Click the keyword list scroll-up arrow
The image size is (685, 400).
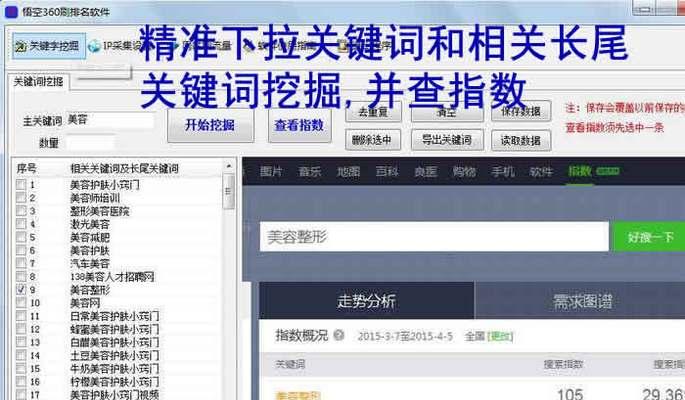click(x=228, y=167)
